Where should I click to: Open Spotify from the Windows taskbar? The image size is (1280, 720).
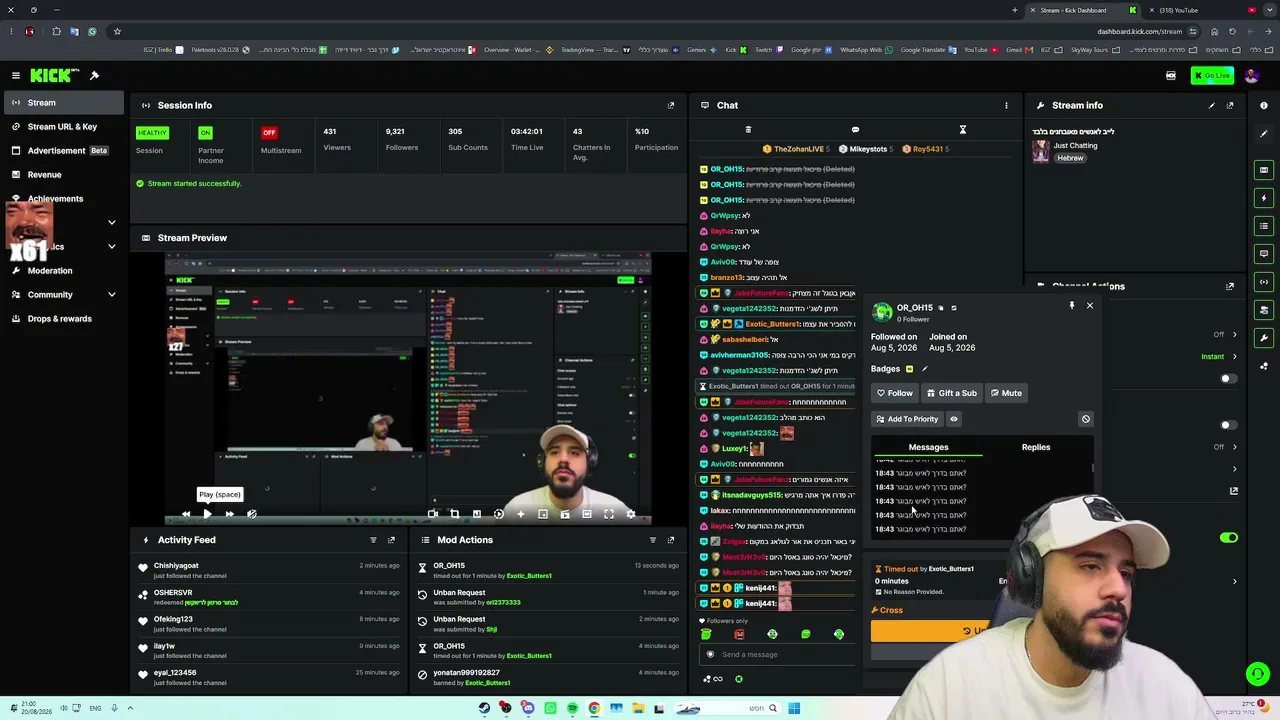coord(572,708)
